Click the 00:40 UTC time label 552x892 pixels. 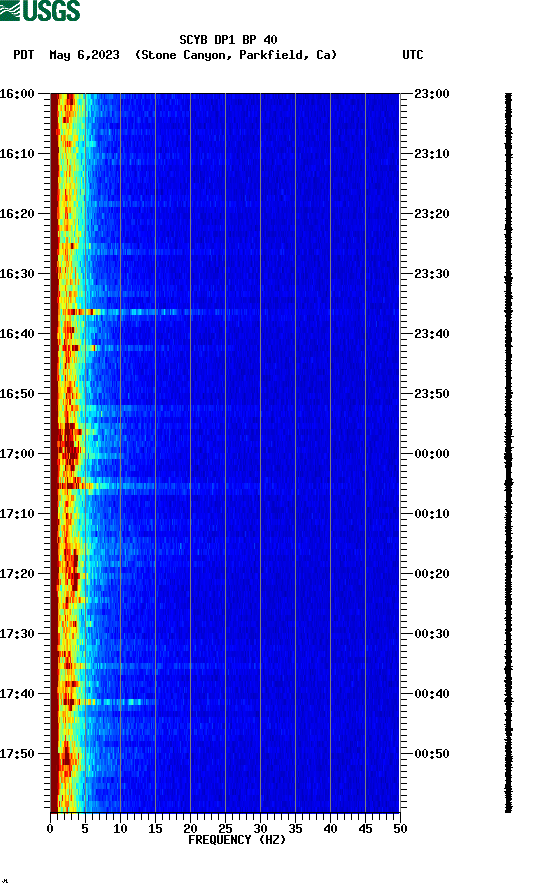pyautogui.click(x=432, y=694)
